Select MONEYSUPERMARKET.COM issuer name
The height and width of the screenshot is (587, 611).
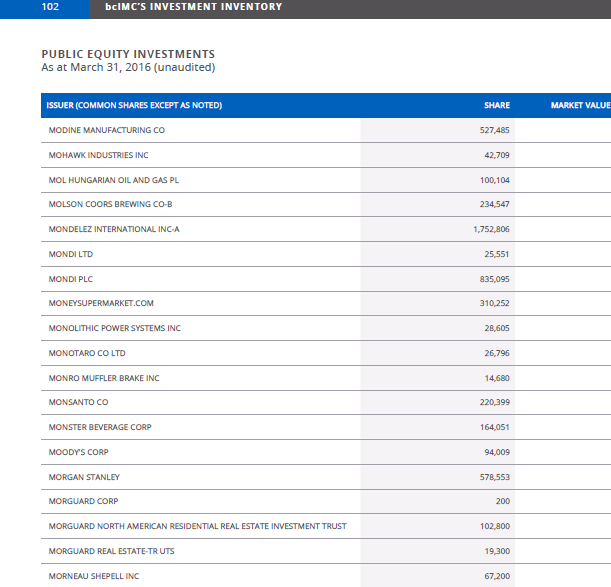click(x=101, y=303)
